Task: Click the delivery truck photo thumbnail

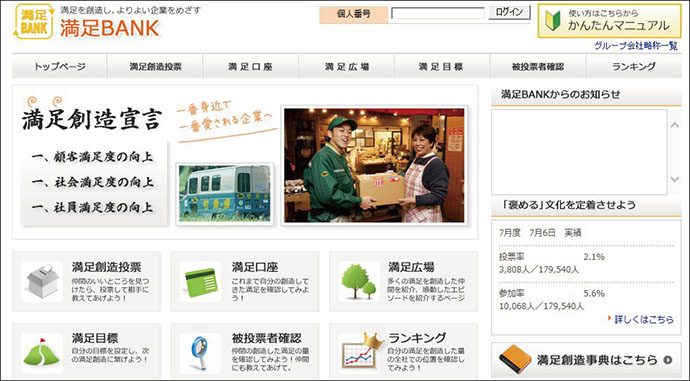Action: [x=225, y=194]
